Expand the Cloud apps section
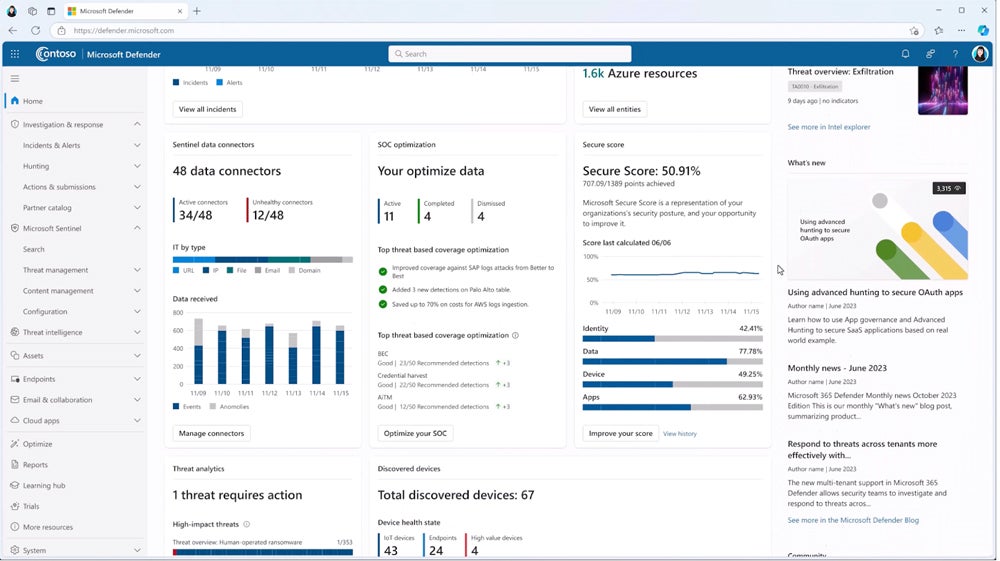 coord(137,421)
